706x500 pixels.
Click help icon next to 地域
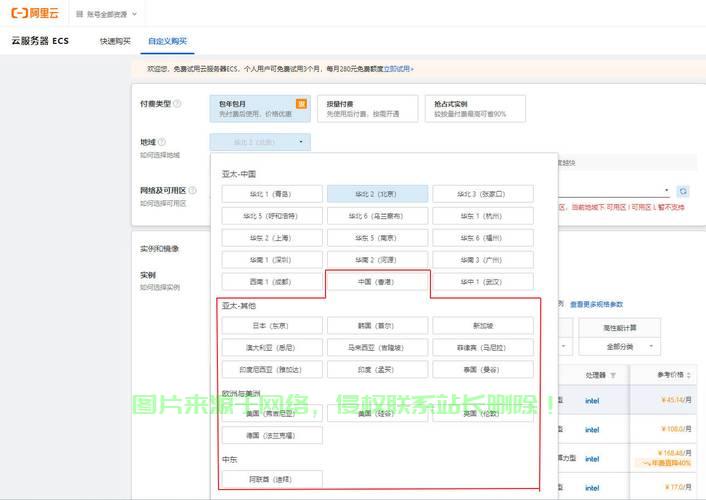[x=162, y=142]
